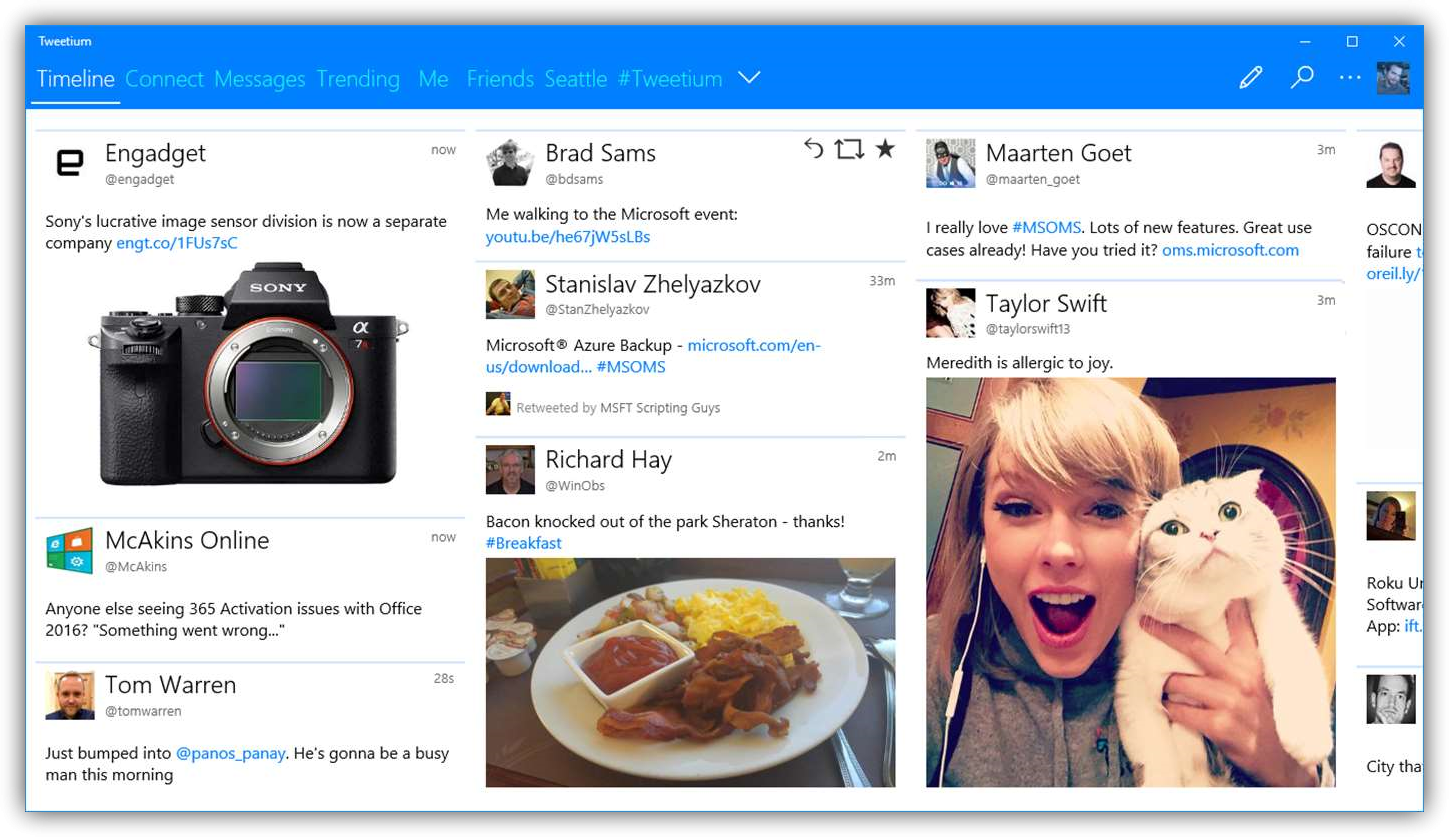Click the Taylor Swift author name

tap(1047, 303)
